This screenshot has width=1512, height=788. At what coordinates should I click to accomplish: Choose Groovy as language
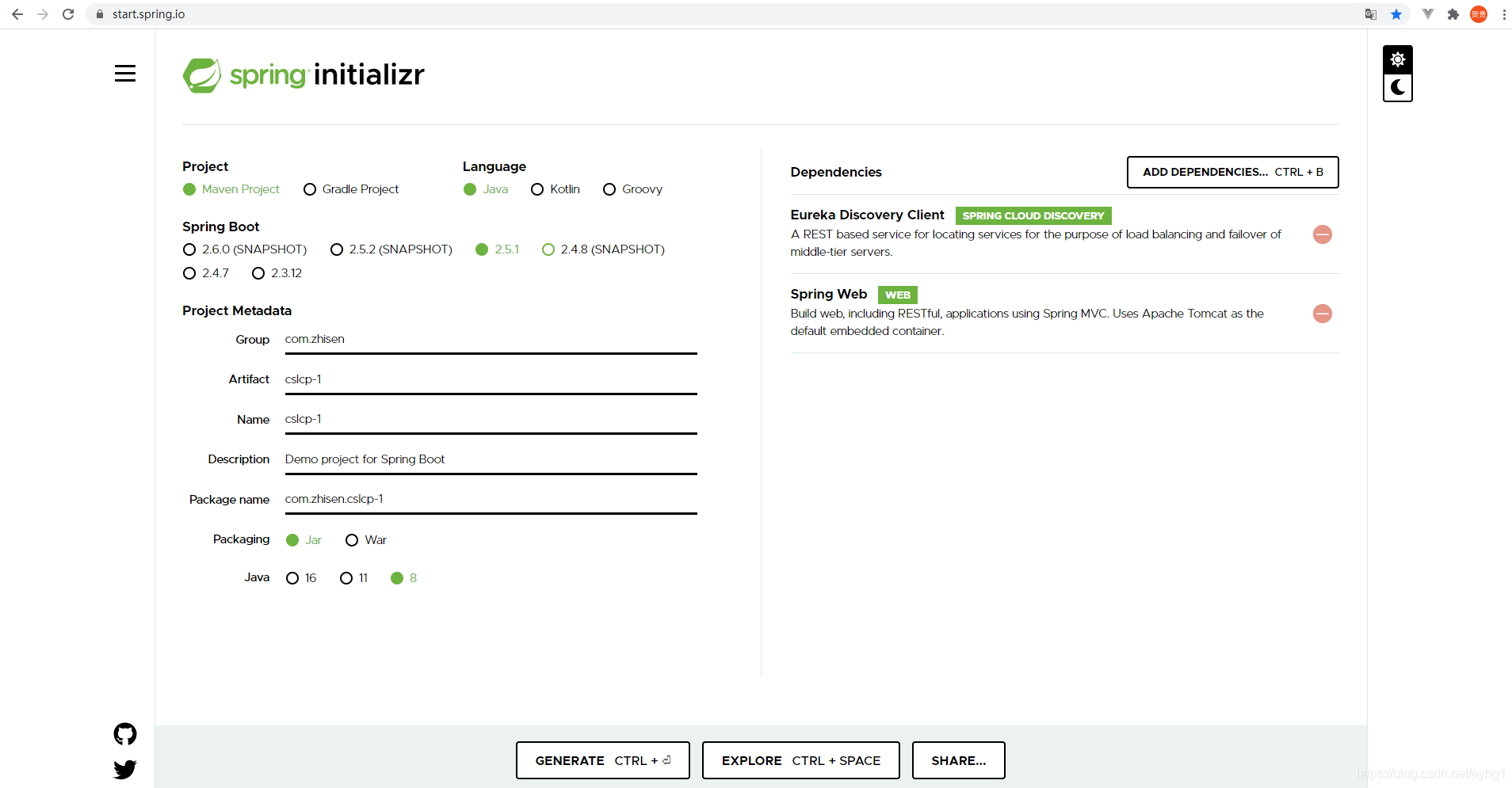click(632, 189)
